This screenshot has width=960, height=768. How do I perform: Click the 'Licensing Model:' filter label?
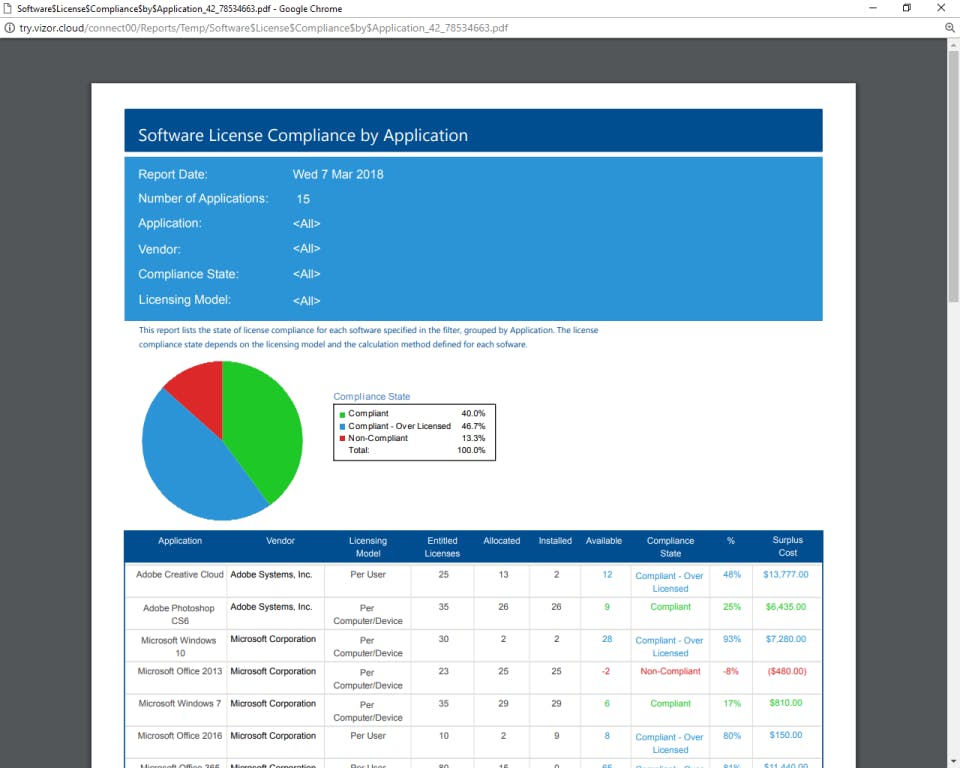pyautogui.click(x=184, y=300)
